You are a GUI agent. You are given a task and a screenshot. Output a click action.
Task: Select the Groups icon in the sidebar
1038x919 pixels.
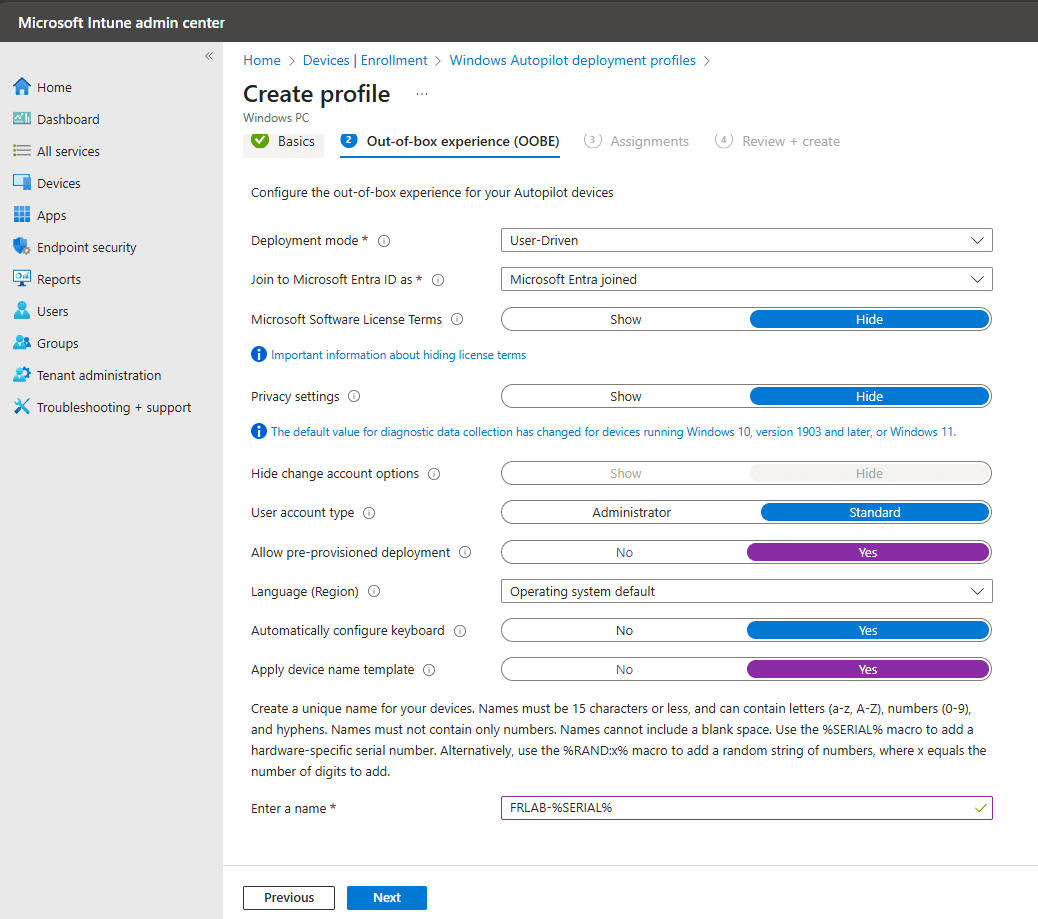tap(55, 342)
